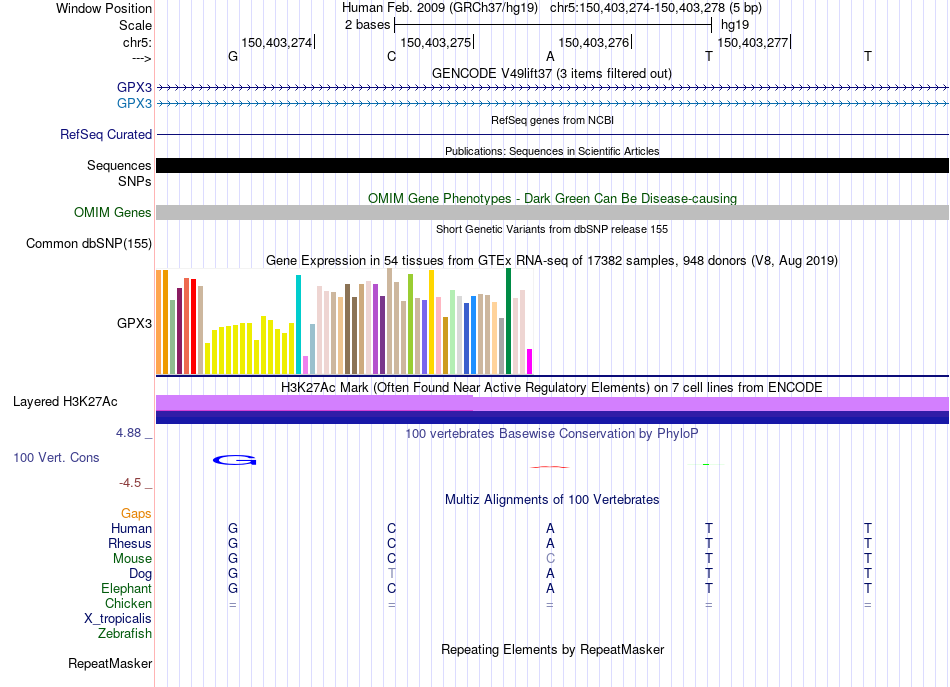This screenshot has height=687, width=950.
Task: Open Publications: Sequences in Scientific Articles title
Action: [552, 151]
